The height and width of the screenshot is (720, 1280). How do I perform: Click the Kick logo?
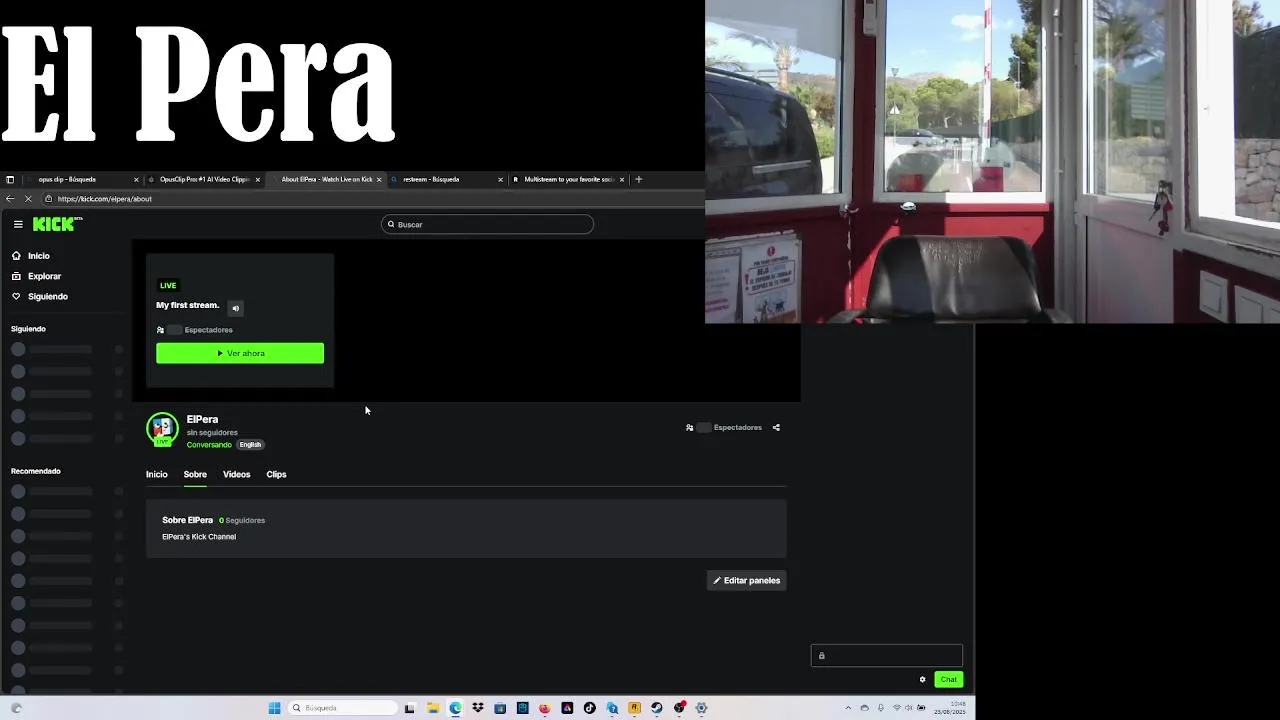(57, 224)
